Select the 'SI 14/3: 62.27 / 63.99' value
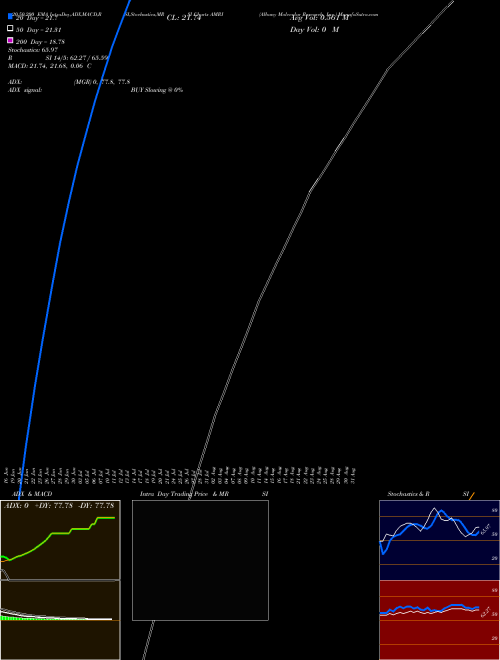Screen dimensions: 500x660 point(77,58)
